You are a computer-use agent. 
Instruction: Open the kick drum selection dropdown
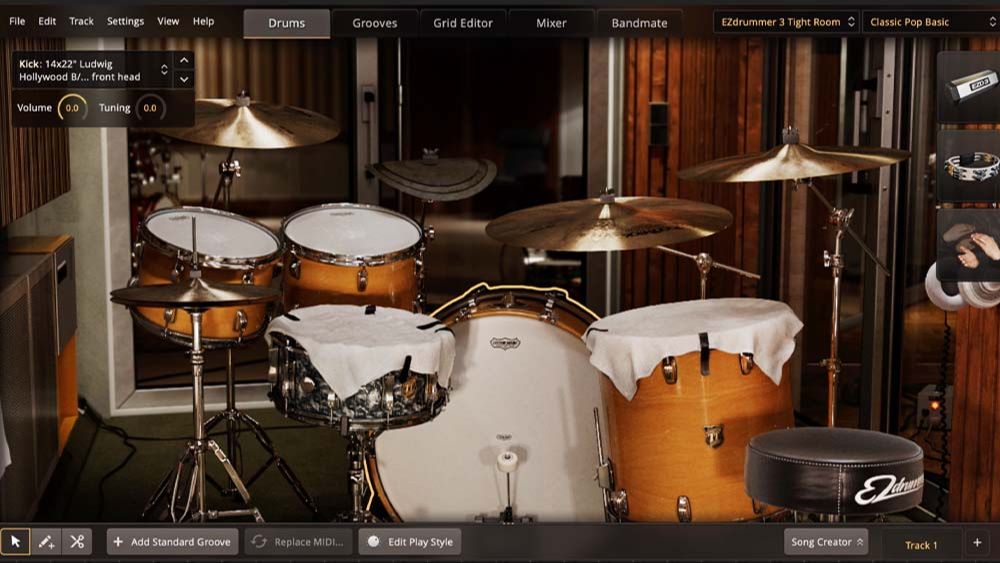(x=93, y=70)
